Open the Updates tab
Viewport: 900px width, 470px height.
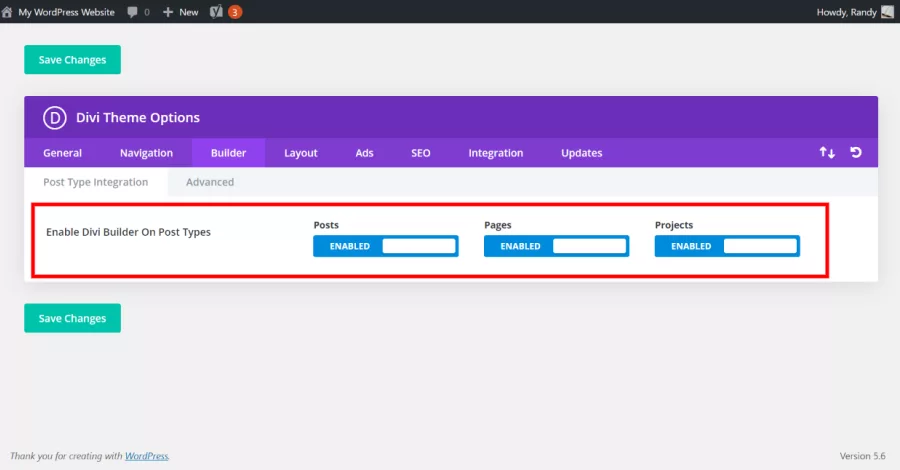[581, 153]
